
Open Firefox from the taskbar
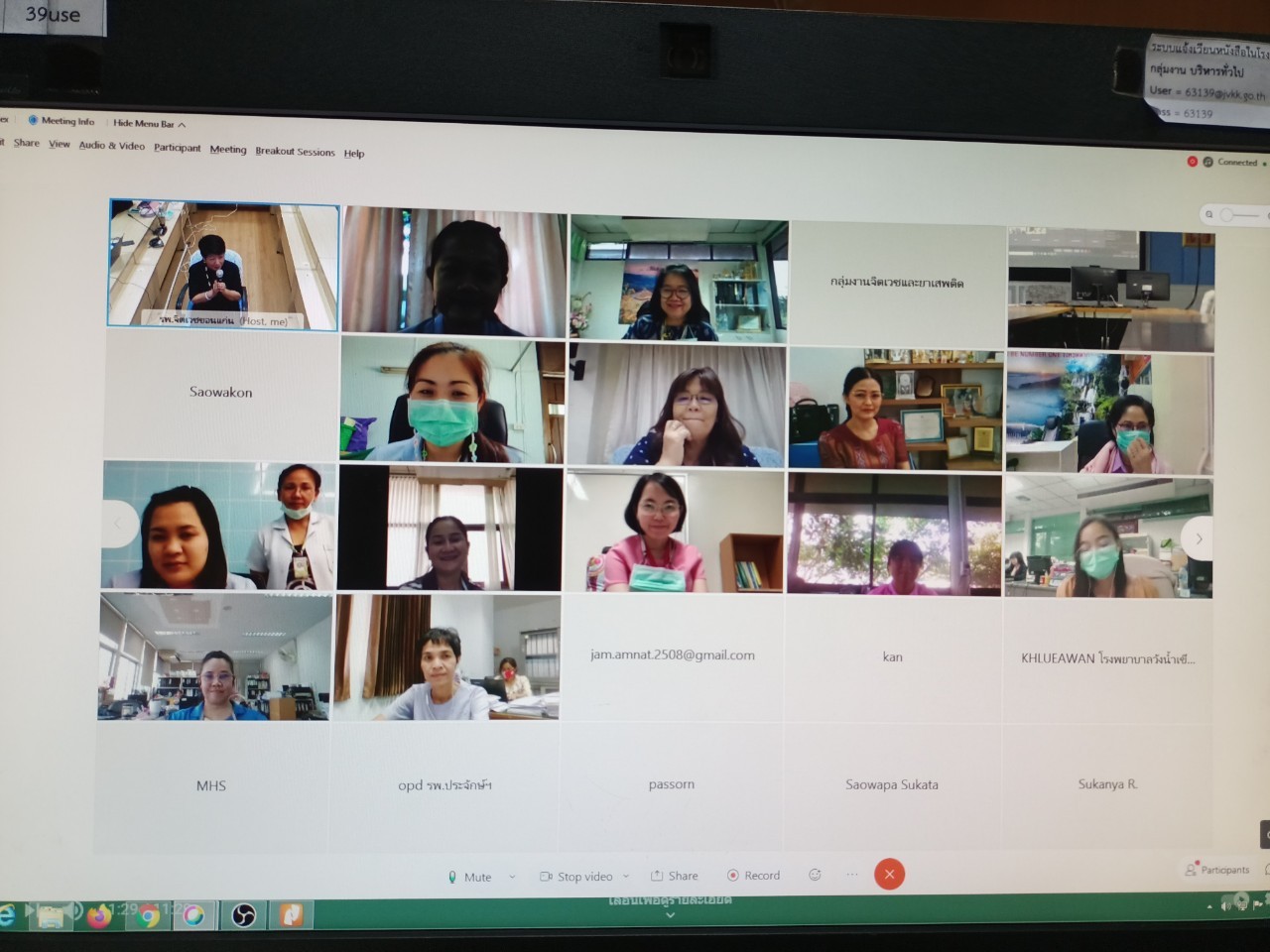click(x=98, y=915)
